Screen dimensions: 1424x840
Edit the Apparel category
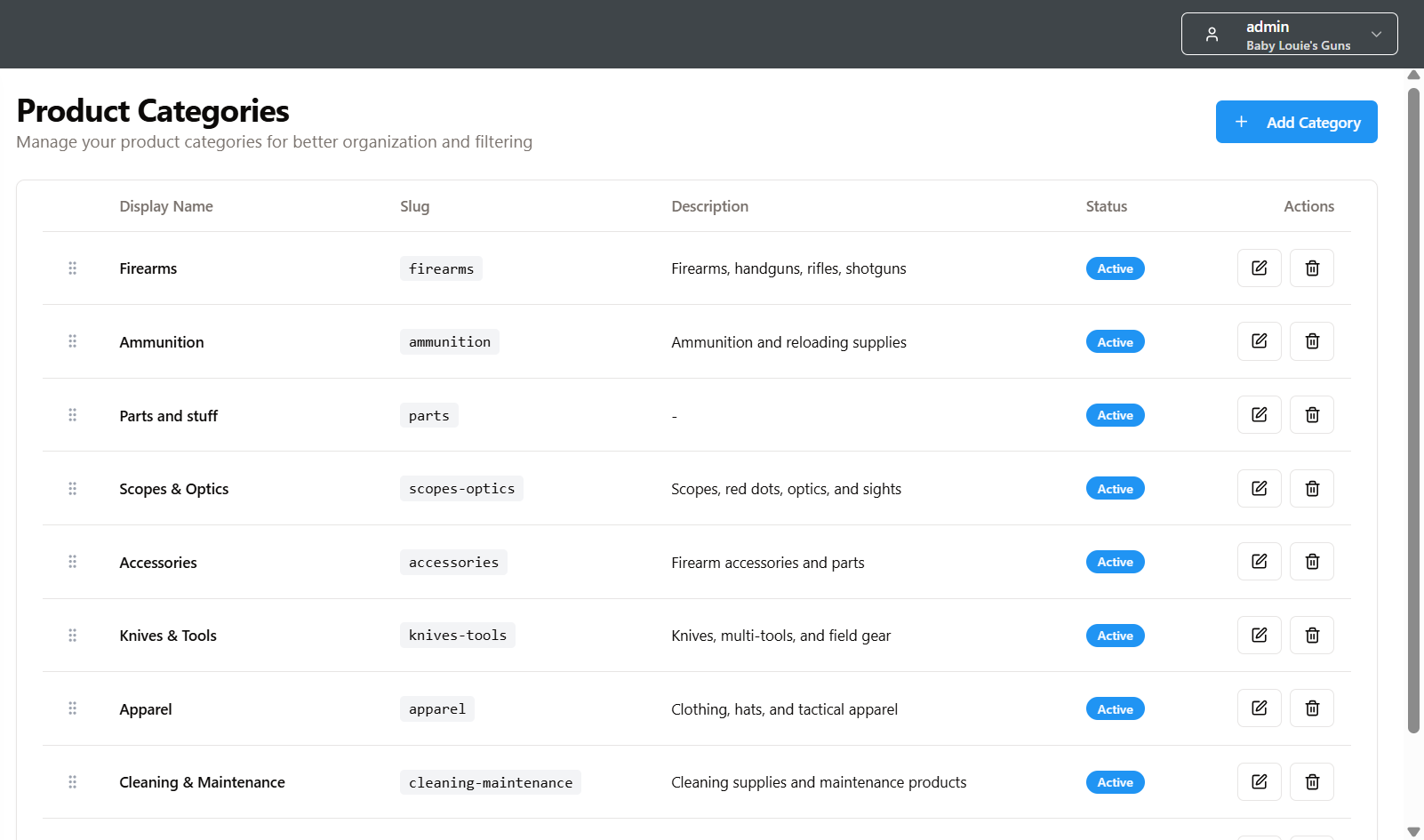[1259, 708]
